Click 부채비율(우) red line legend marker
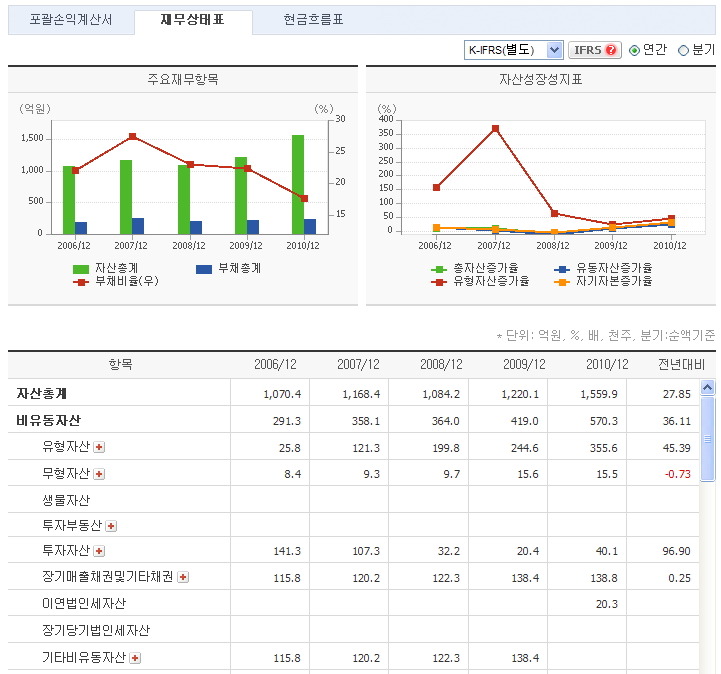Image resolution: width=721 pixels, height=674 pixels. pos(81,282)
